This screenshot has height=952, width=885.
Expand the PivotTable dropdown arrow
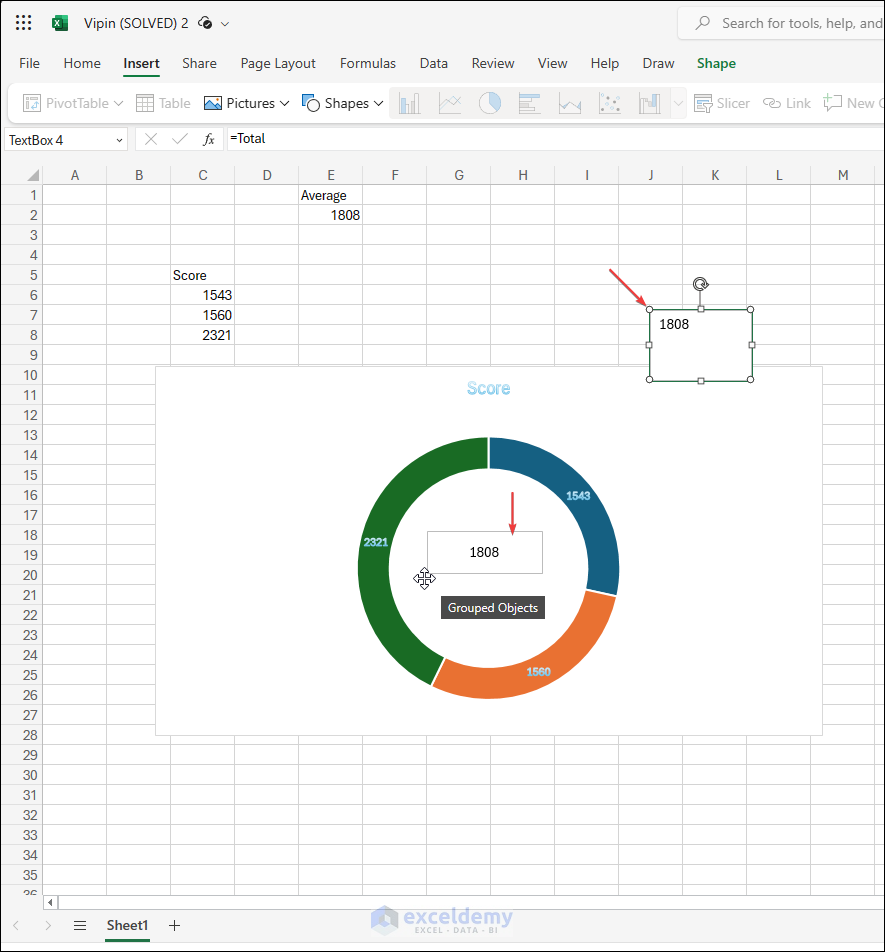click(x=118, y=103)
